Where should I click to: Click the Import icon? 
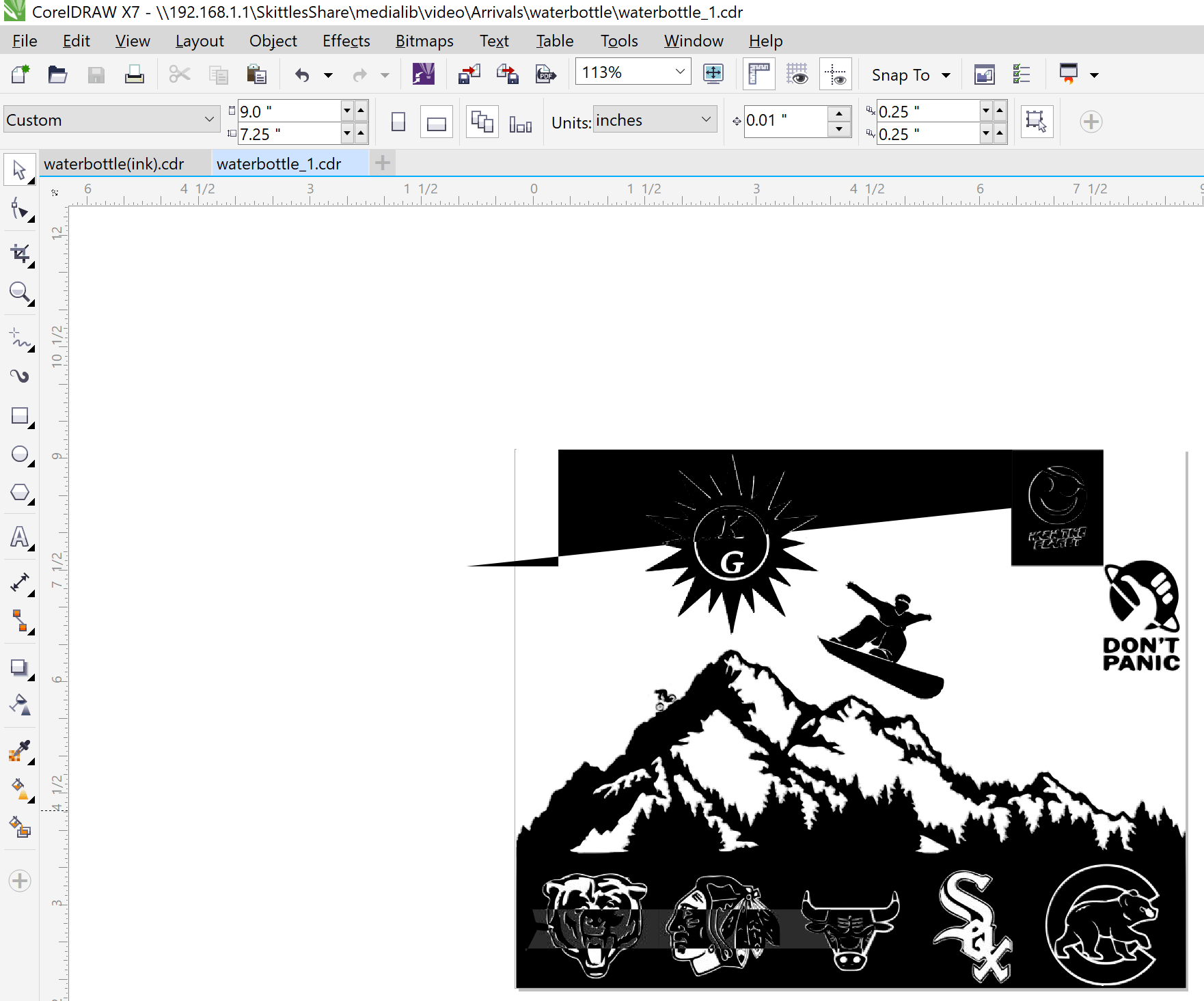[x=469, y=74]
